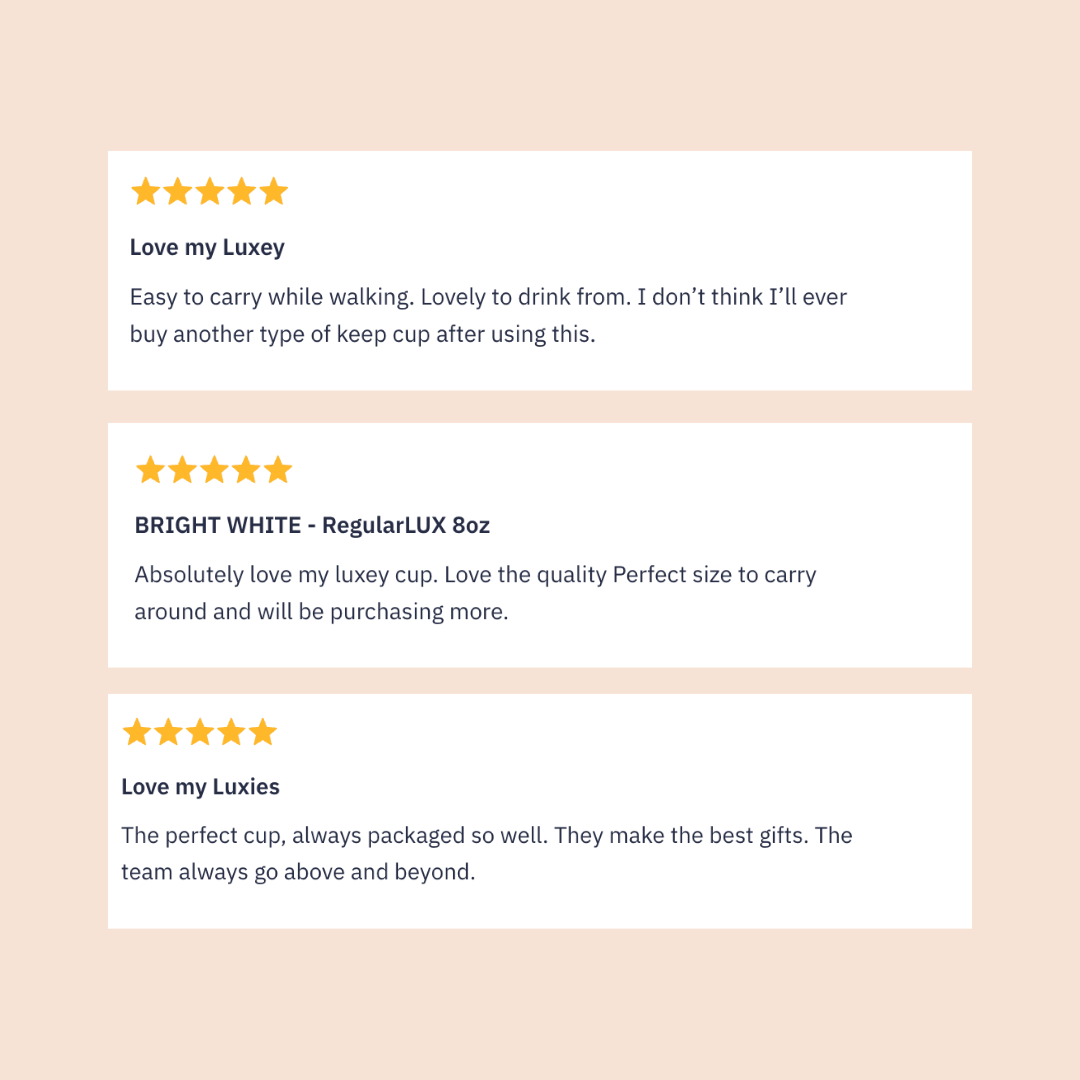Tap the fifth star above "Love my Luxey"
This screenshot has width=1080, height=1080.
[274, 191]
